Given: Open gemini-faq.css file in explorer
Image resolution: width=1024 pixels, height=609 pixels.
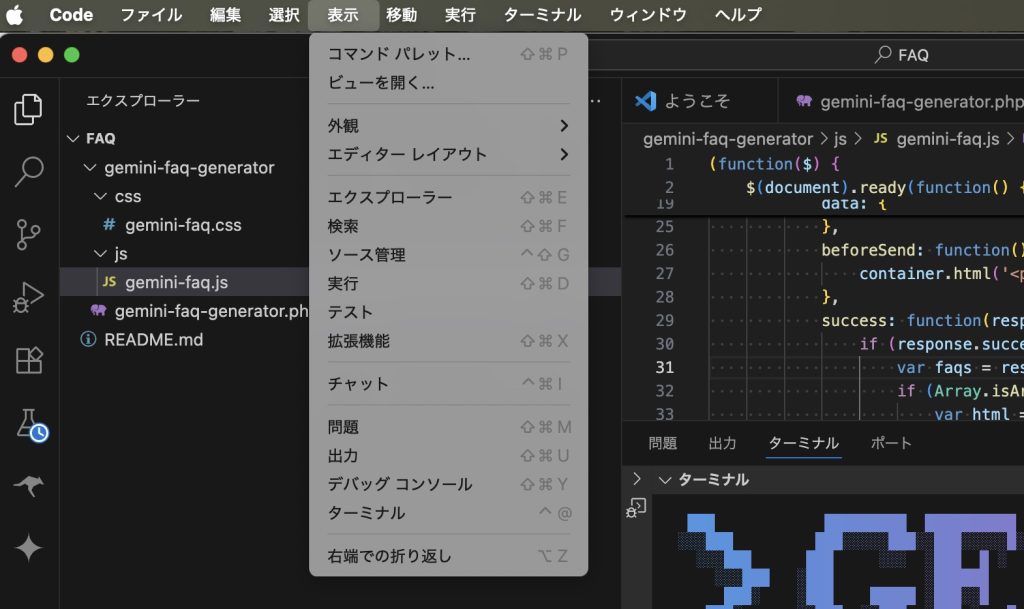Looking at the screenshot, I should click(x=183, y=226).
